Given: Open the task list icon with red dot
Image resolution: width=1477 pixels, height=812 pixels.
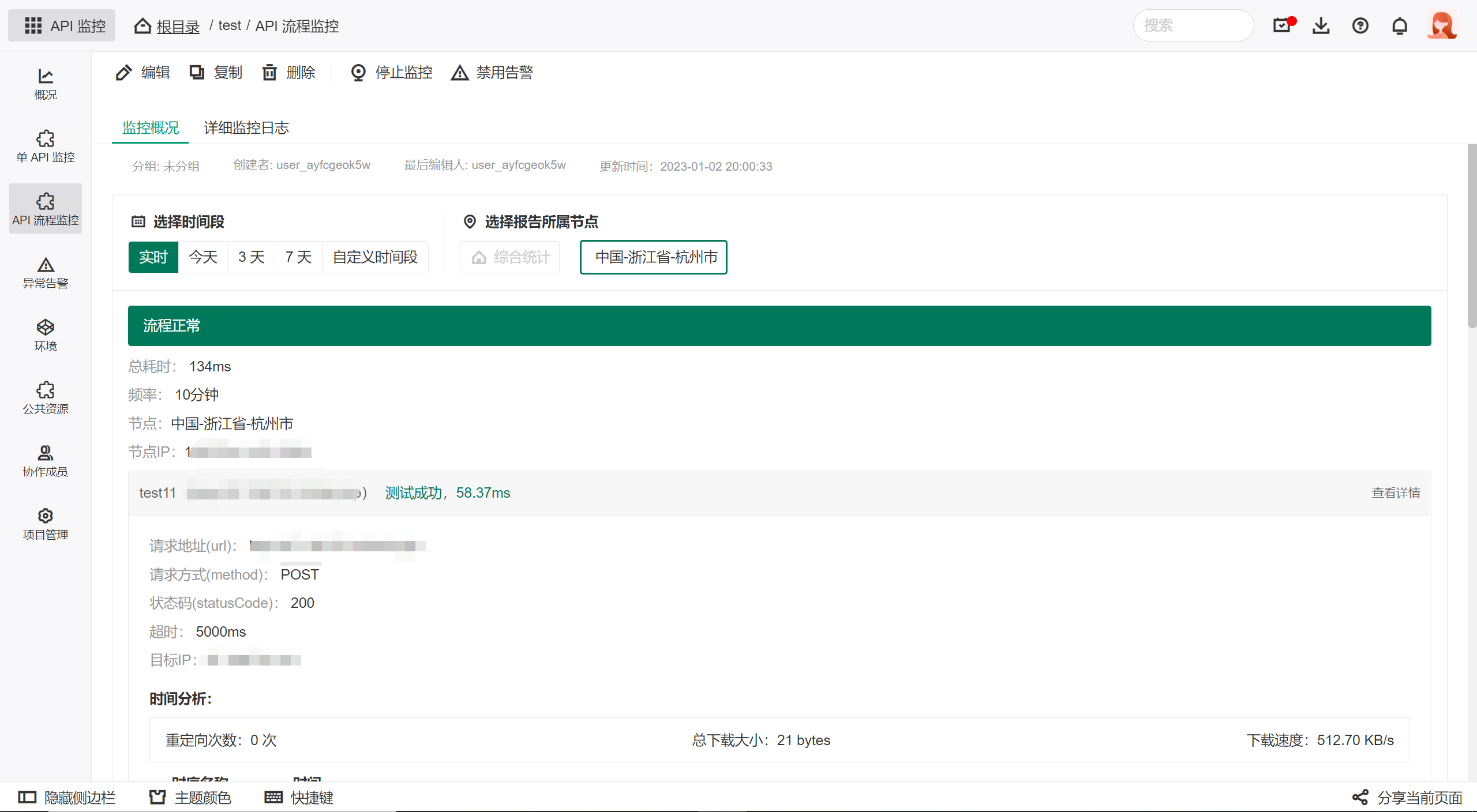Looking at the screenshot, I should [x=1283, y=25].
